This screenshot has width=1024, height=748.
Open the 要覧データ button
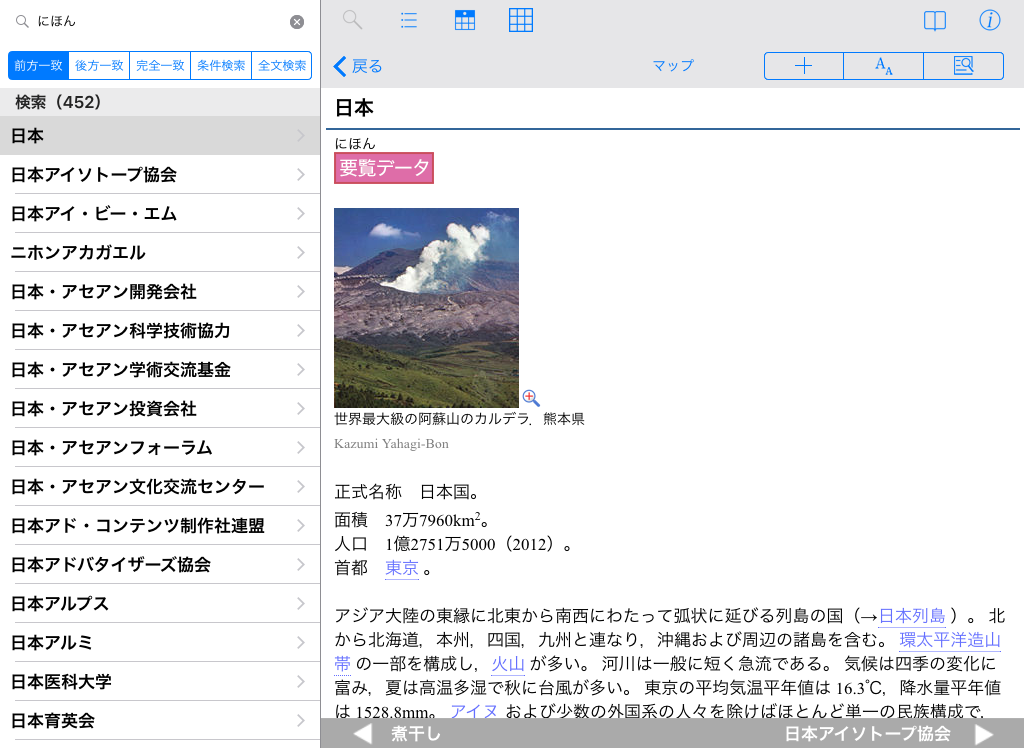pos(384,168)
